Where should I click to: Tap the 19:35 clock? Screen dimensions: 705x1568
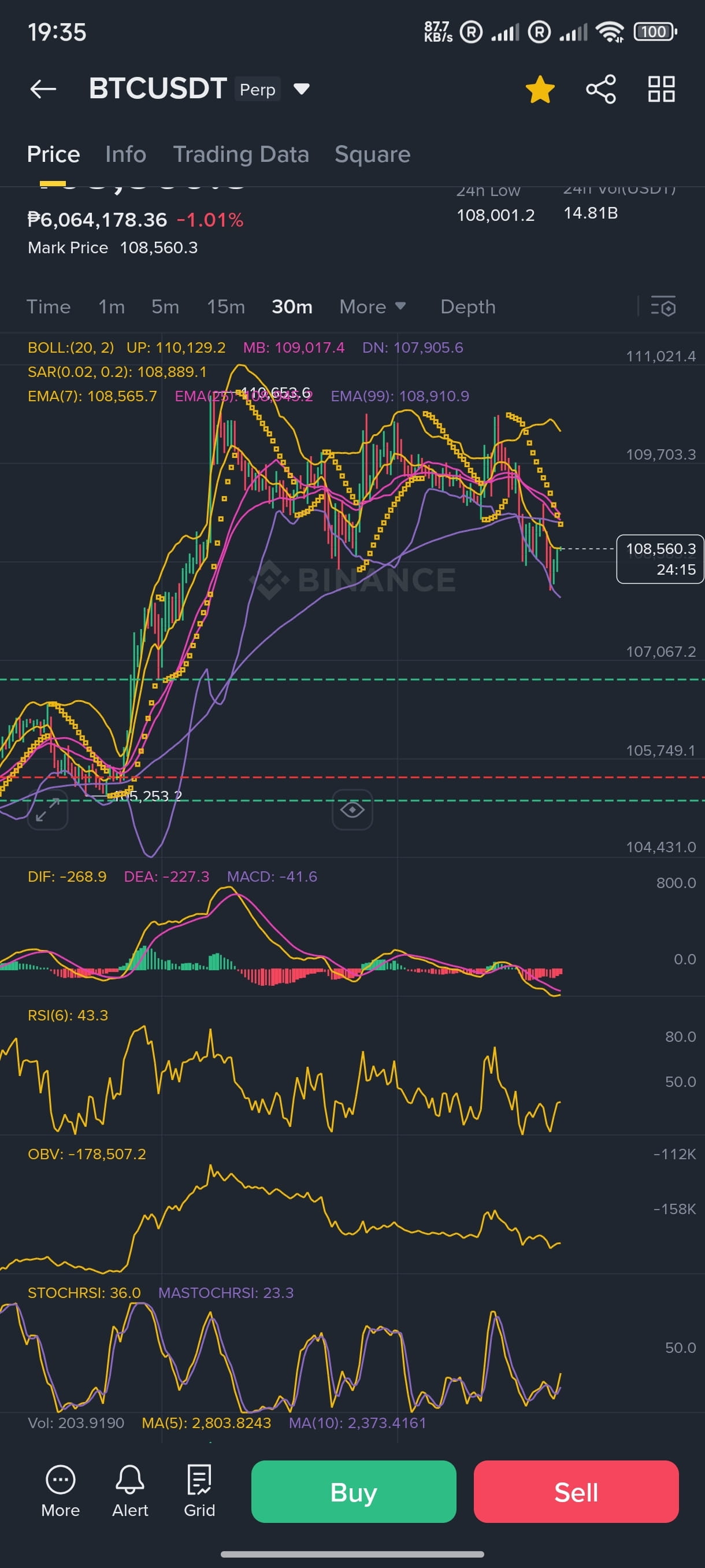(57, 32)
